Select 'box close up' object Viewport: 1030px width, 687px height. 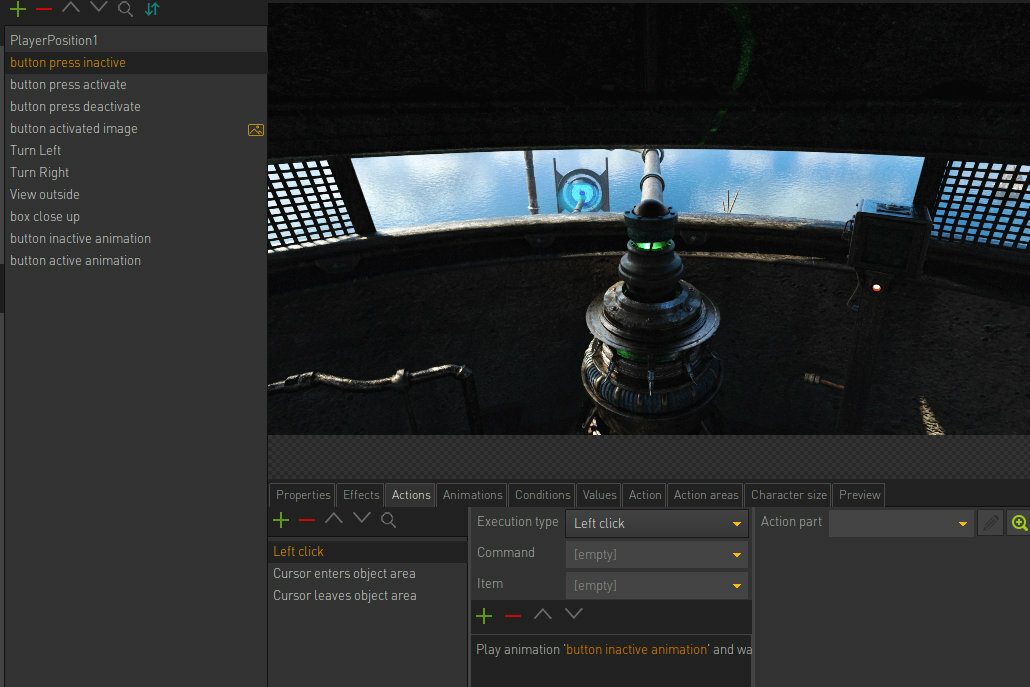click(45, 217)
